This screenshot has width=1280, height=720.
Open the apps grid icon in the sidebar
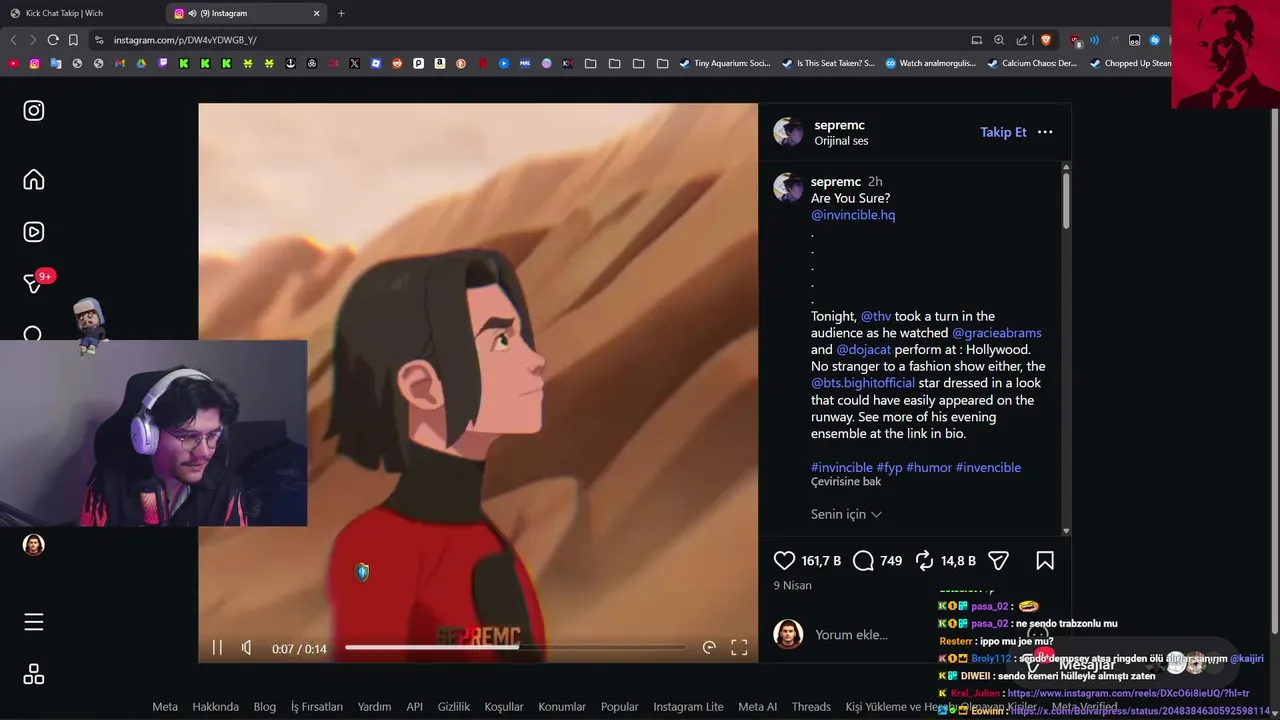coord(34,674)
